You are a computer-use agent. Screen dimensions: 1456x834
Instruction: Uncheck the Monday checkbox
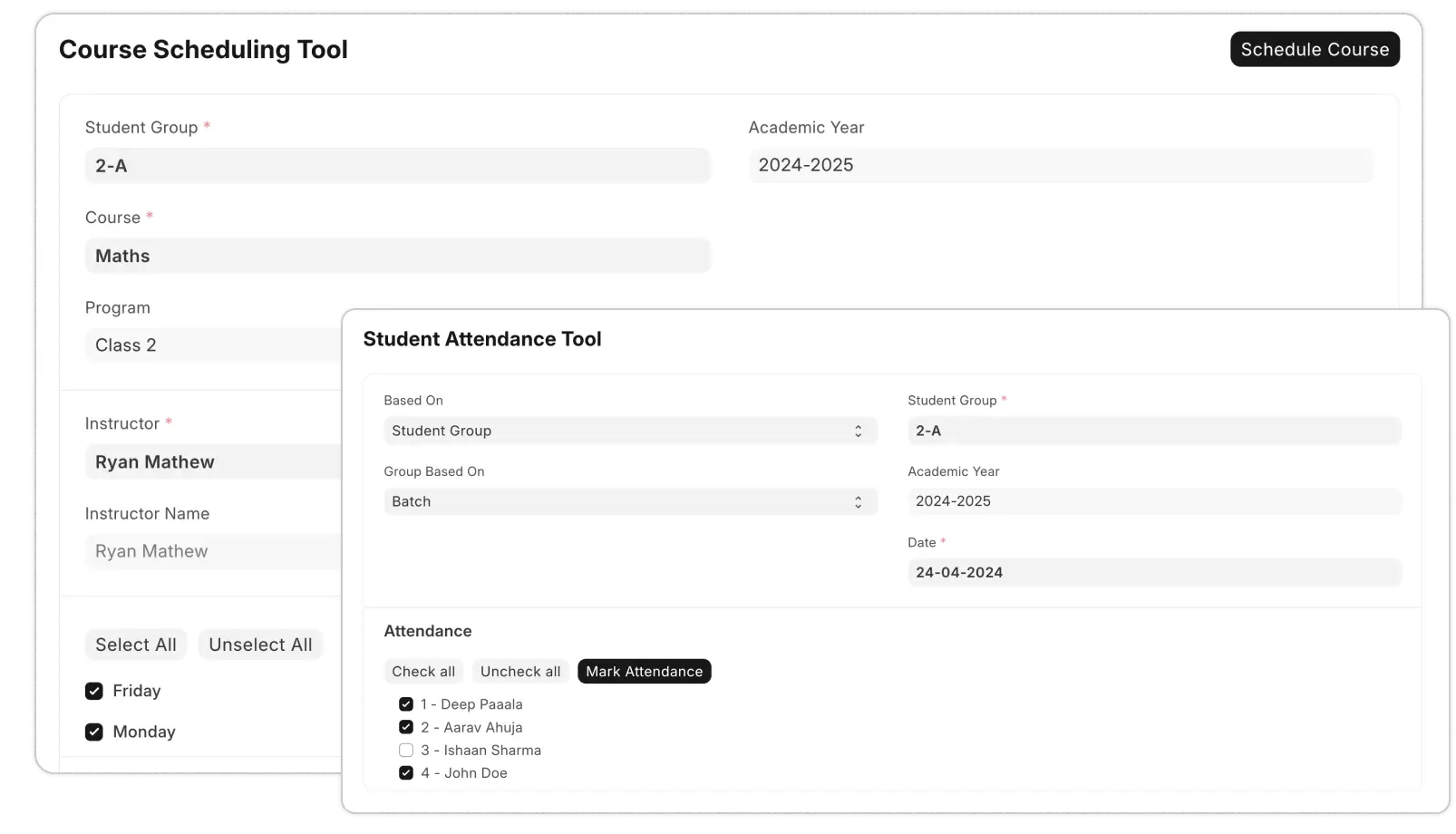tap(94, 732)
